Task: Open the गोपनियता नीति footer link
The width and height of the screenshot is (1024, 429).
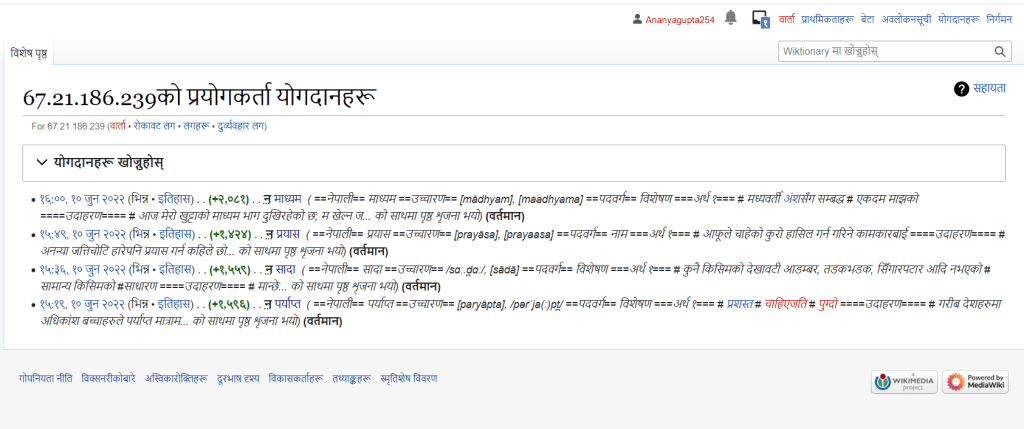Action: (45, 378)
